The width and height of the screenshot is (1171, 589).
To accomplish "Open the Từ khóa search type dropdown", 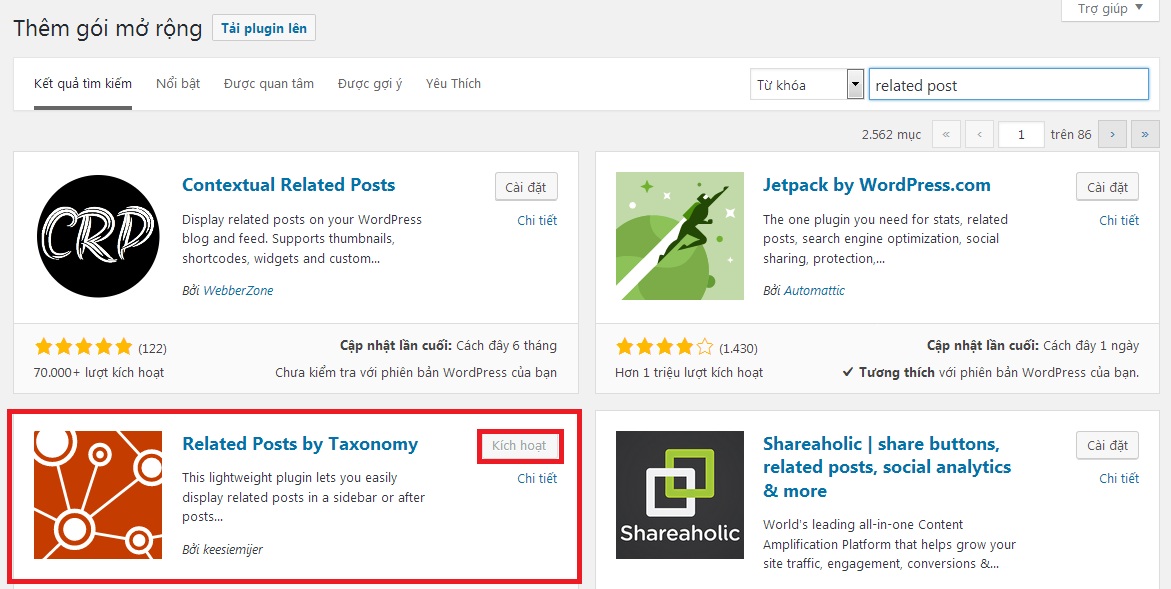I will tap(806, 85).
